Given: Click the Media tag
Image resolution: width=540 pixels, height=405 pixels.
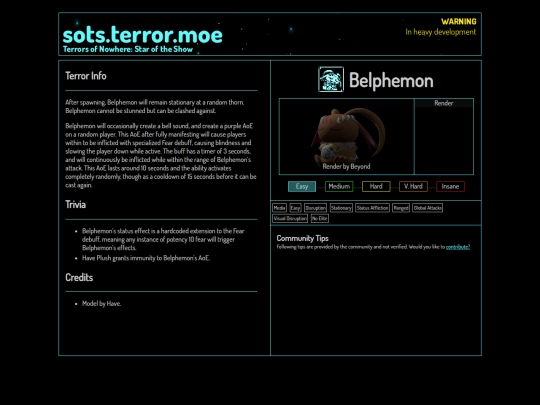Looking at the screenshot, I should (x=279, y=208).
